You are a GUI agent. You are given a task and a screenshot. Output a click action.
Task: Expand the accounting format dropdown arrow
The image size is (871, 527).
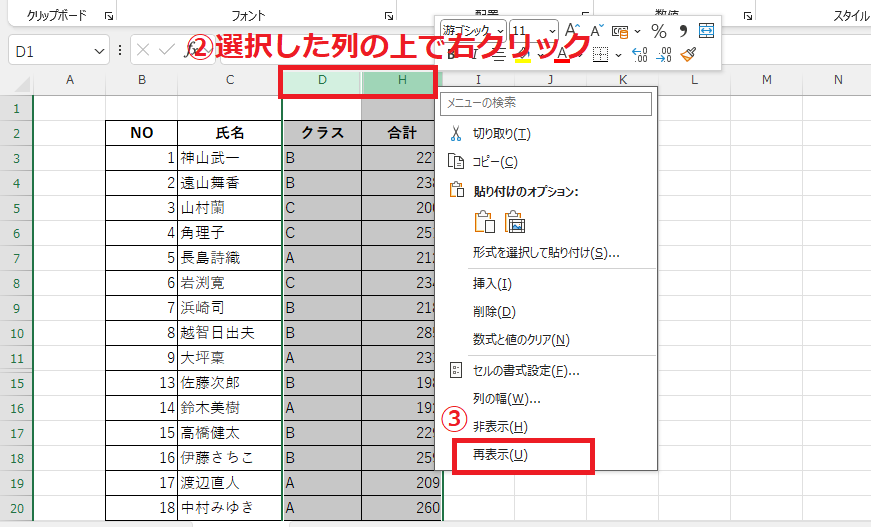(637, 32)
